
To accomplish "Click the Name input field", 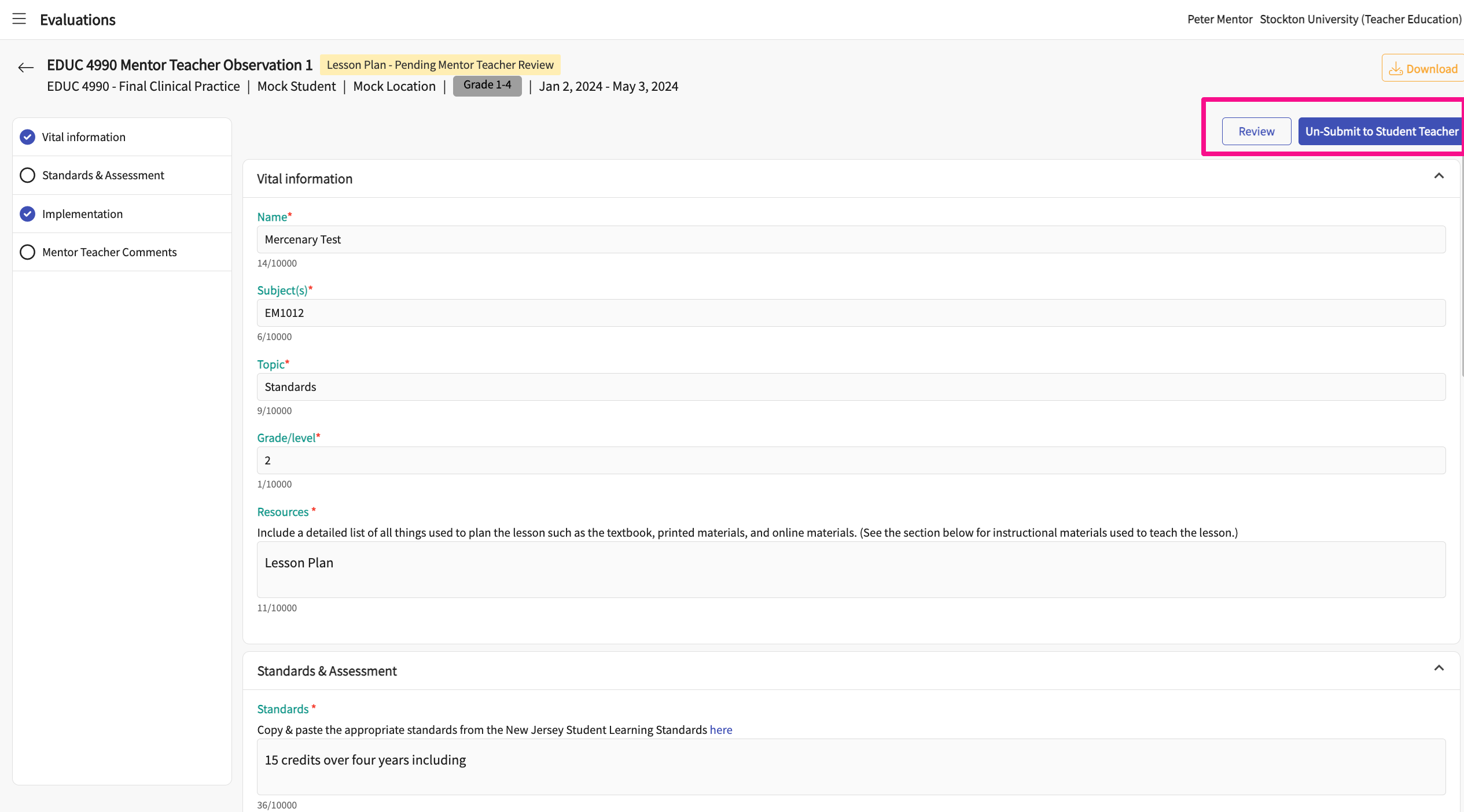I will pyautogui.click(x=851, y=239).
